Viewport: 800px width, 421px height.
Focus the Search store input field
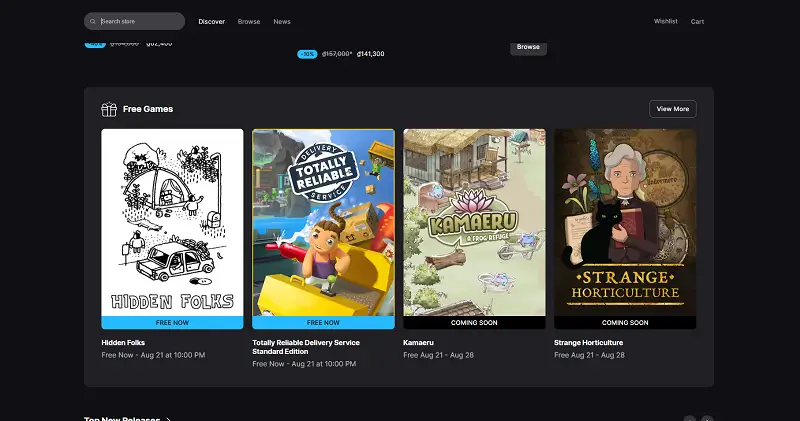[135, 21]
